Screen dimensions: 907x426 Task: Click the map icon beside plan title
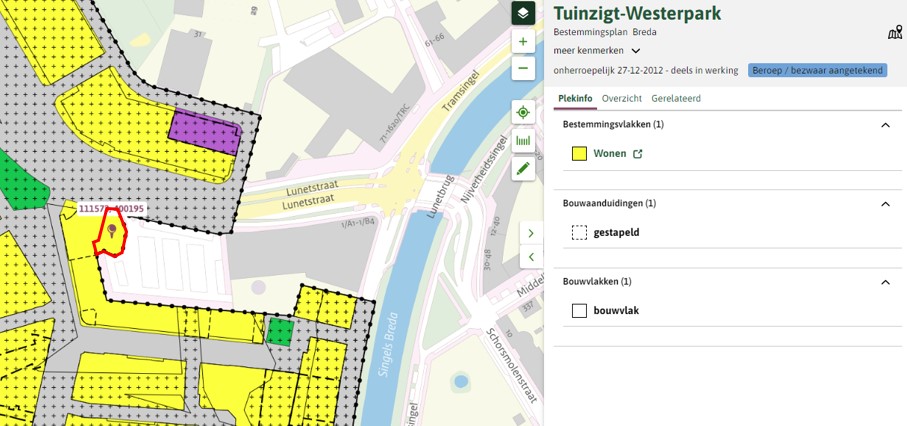pyautogui.click(x=895, y=32)
